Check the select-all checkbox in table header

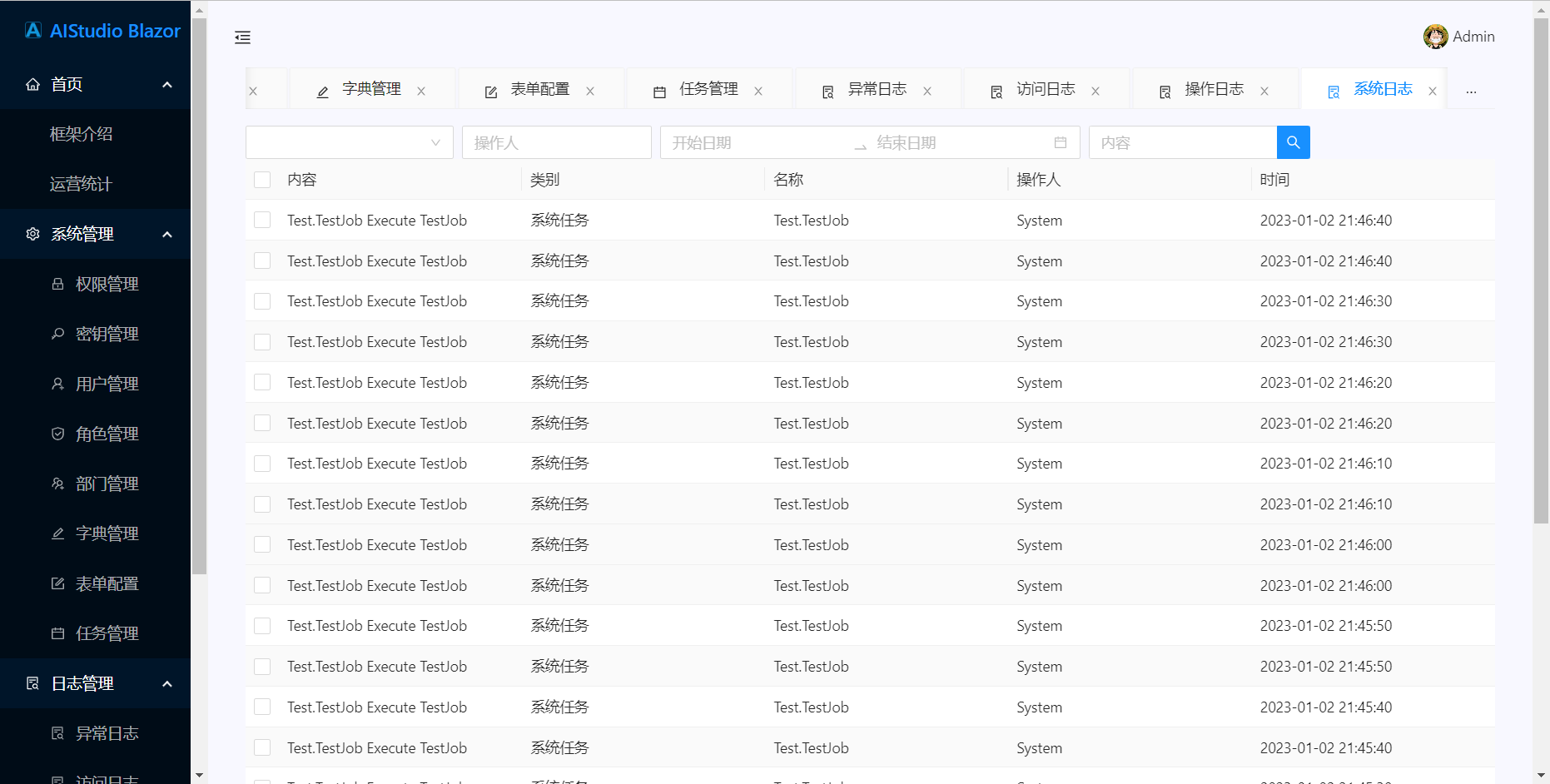[x=262, y=179]
